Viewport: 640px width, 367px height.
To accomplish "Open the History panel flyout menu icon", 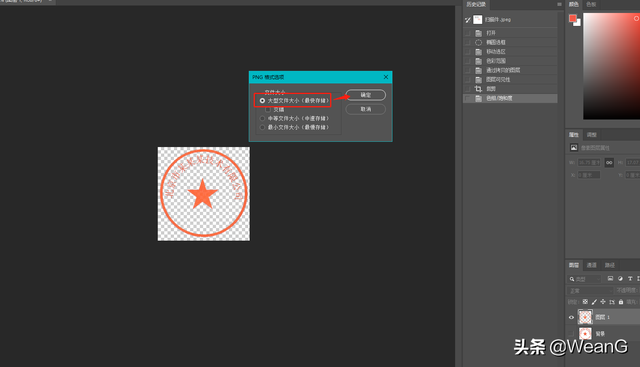I will pyautogui.click(x=559, y=4).
